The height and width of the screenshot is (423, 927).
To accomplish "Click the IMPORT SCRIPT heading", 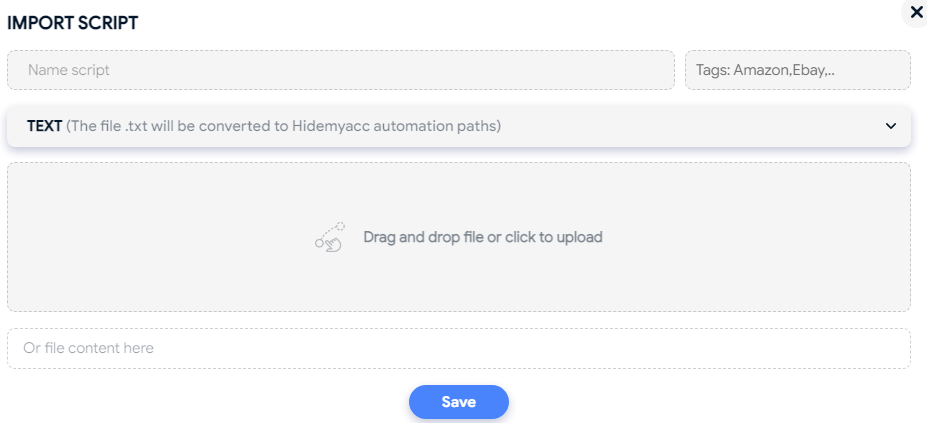I will coord(73,23).
